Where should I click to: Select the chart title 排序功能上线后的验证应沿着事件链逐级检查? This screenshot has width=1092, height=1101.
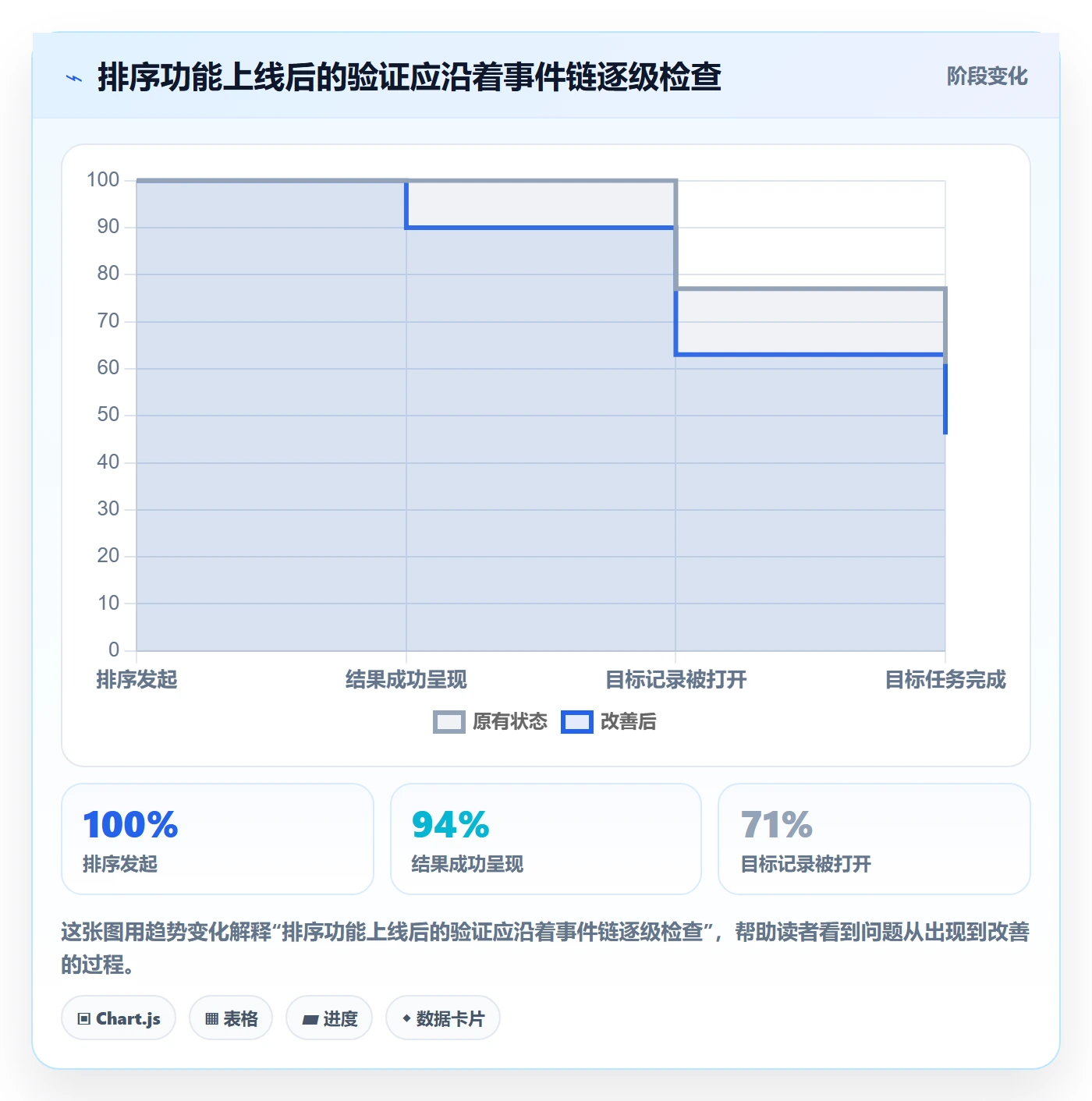409,77
